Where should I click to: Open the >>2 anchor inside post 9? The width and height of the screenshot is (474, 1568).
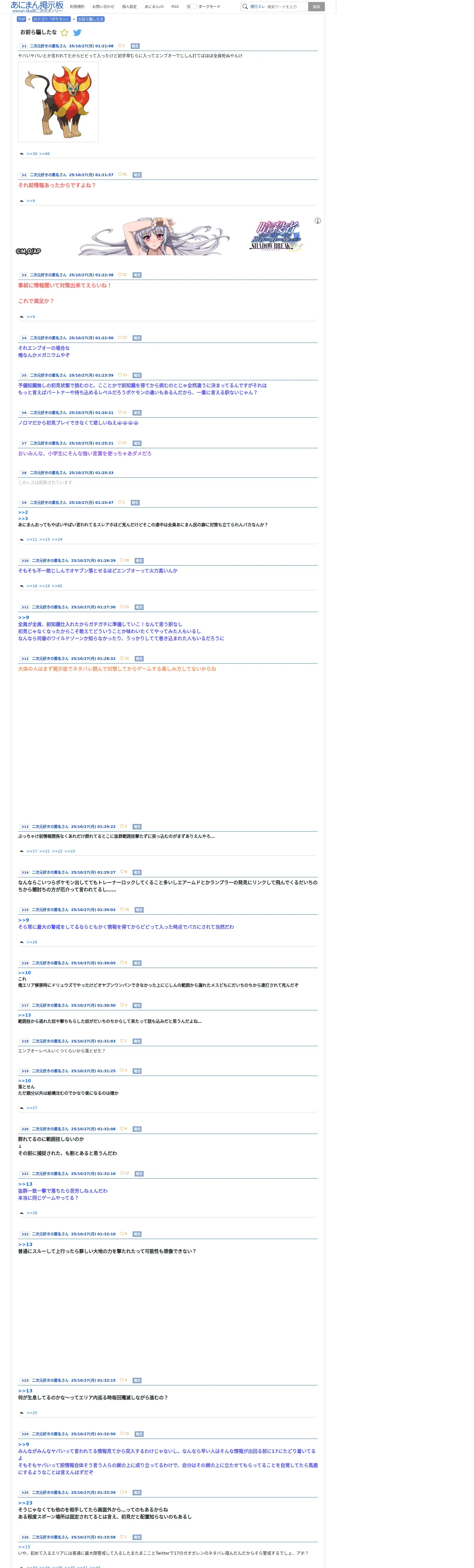click(x=23, y=512)
